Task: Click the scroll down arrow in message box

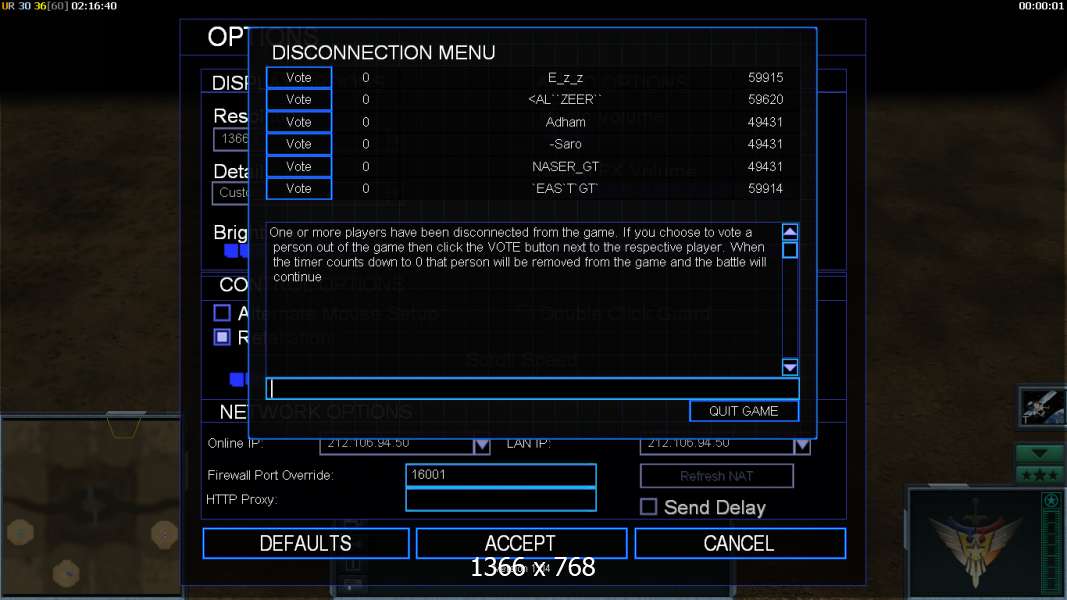Action: [x=790, y=367]
